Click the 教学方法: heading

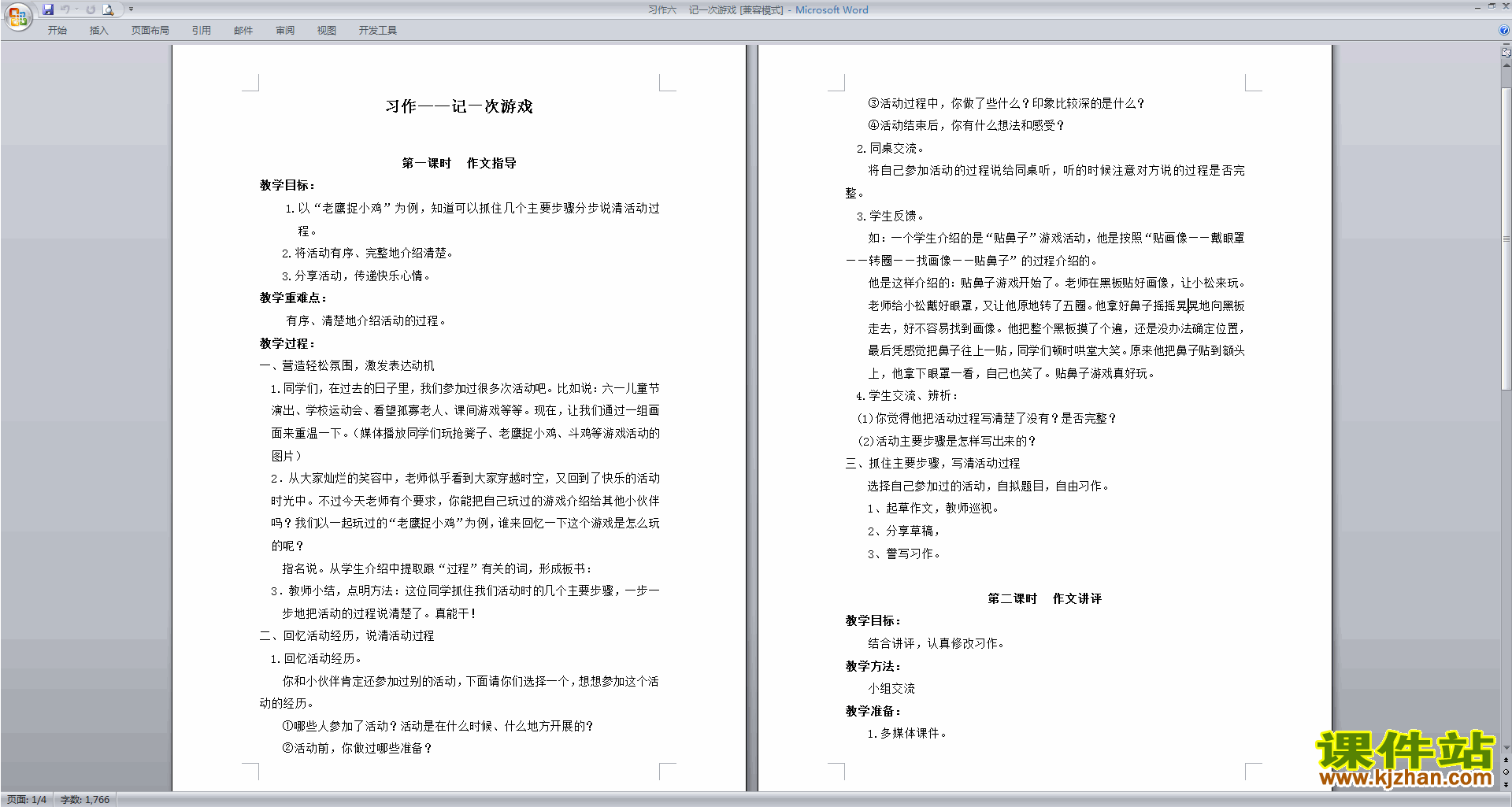point(873,666)
